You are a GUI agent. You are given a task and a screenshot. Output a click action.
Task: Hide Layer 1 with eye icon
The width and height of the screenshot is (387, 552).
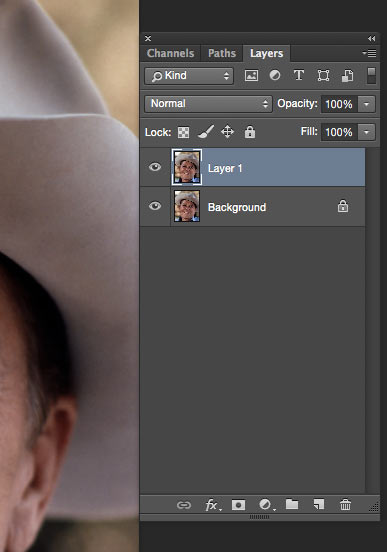pos(155,167)
